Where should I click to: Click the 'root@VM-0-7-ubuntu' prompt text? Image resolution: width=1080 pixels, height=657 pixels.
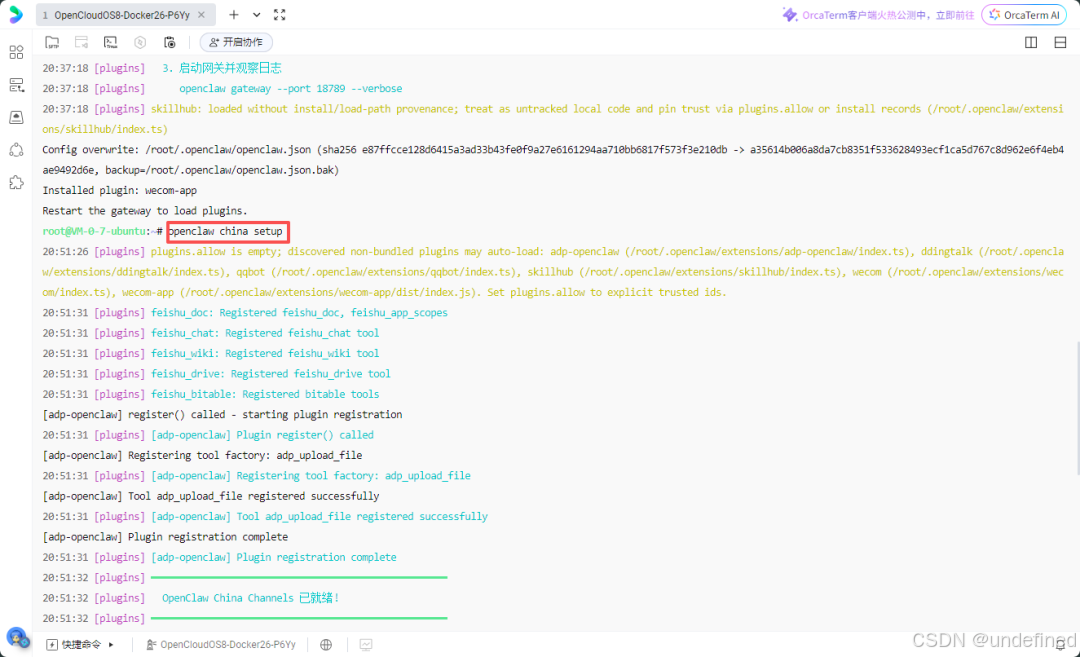pos(94,231)
